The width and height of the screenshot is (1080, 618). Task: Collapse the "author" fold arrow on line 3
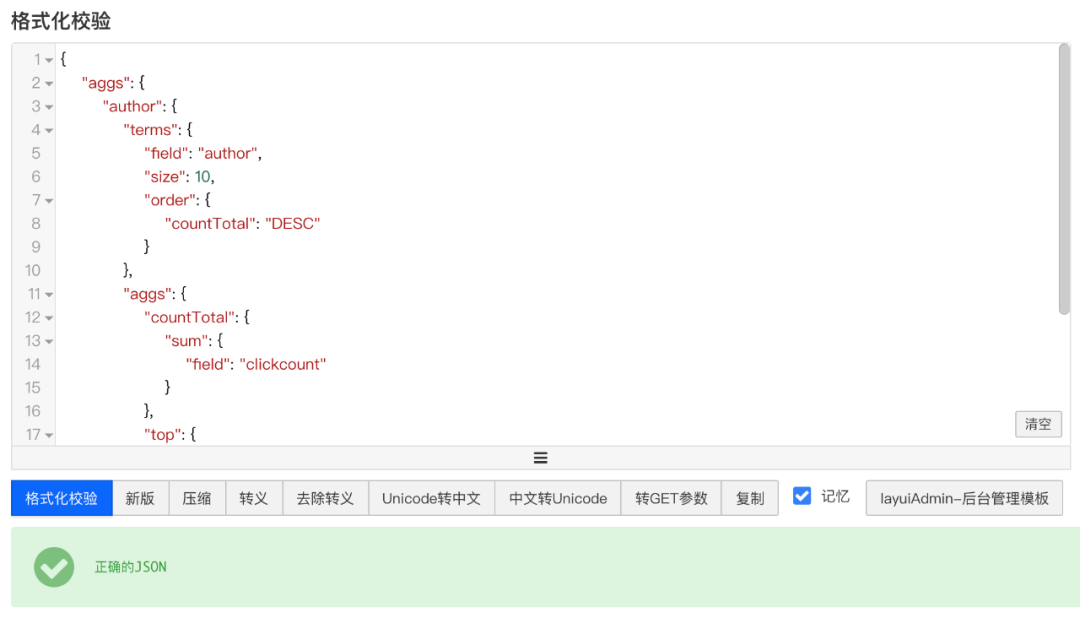pos(49,107)
